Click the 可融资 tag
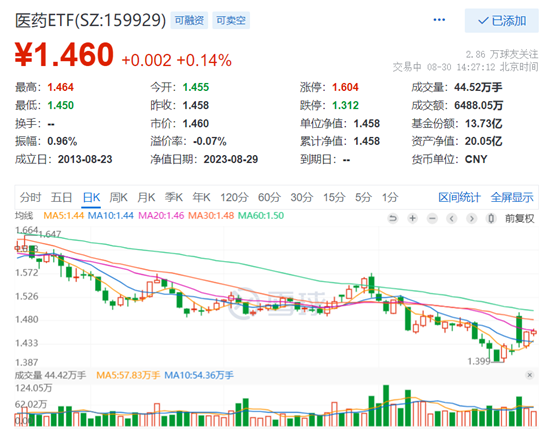554x429 pixels. point(189,20)
